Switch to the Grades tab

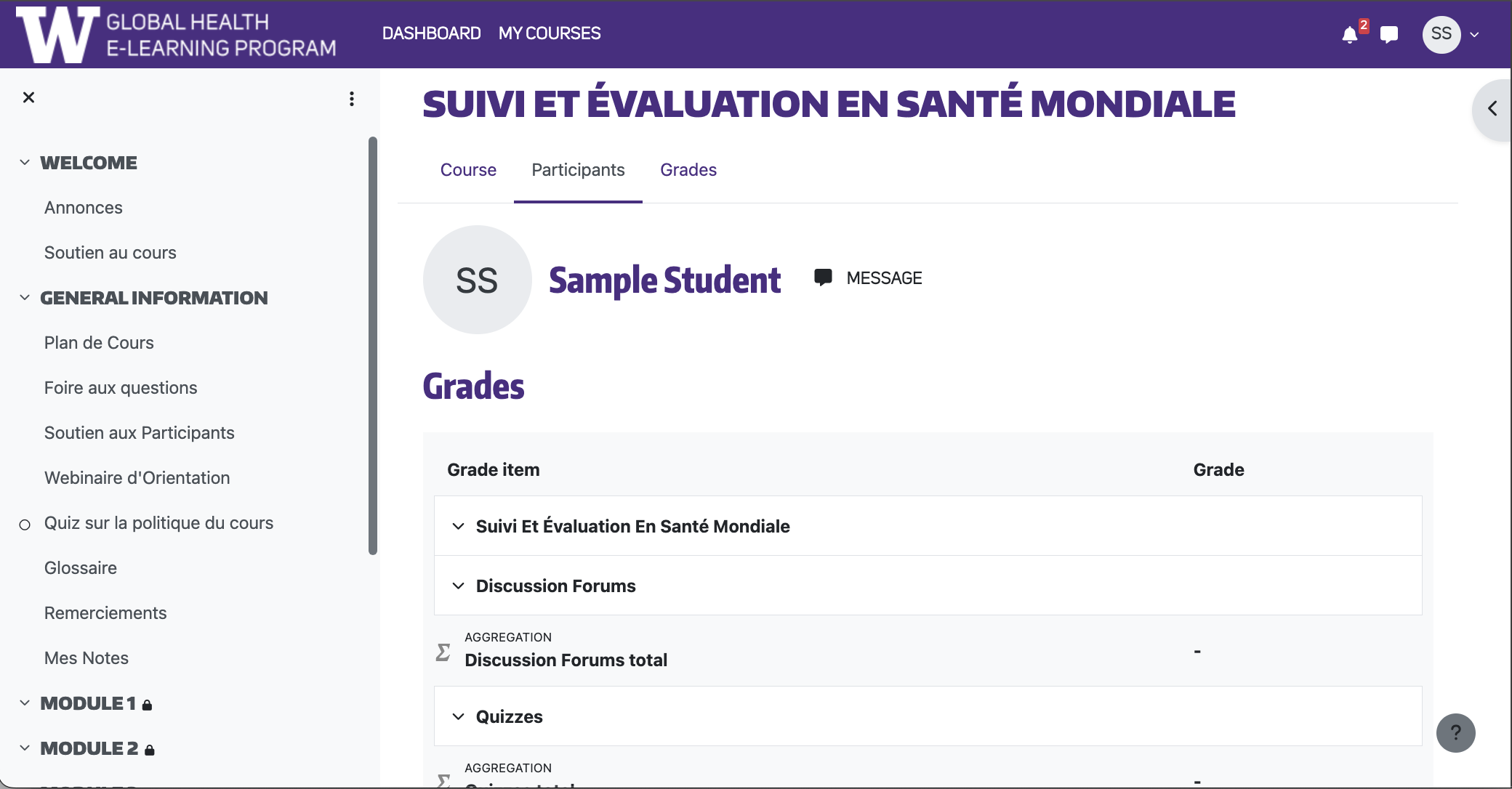pos(688,170)
